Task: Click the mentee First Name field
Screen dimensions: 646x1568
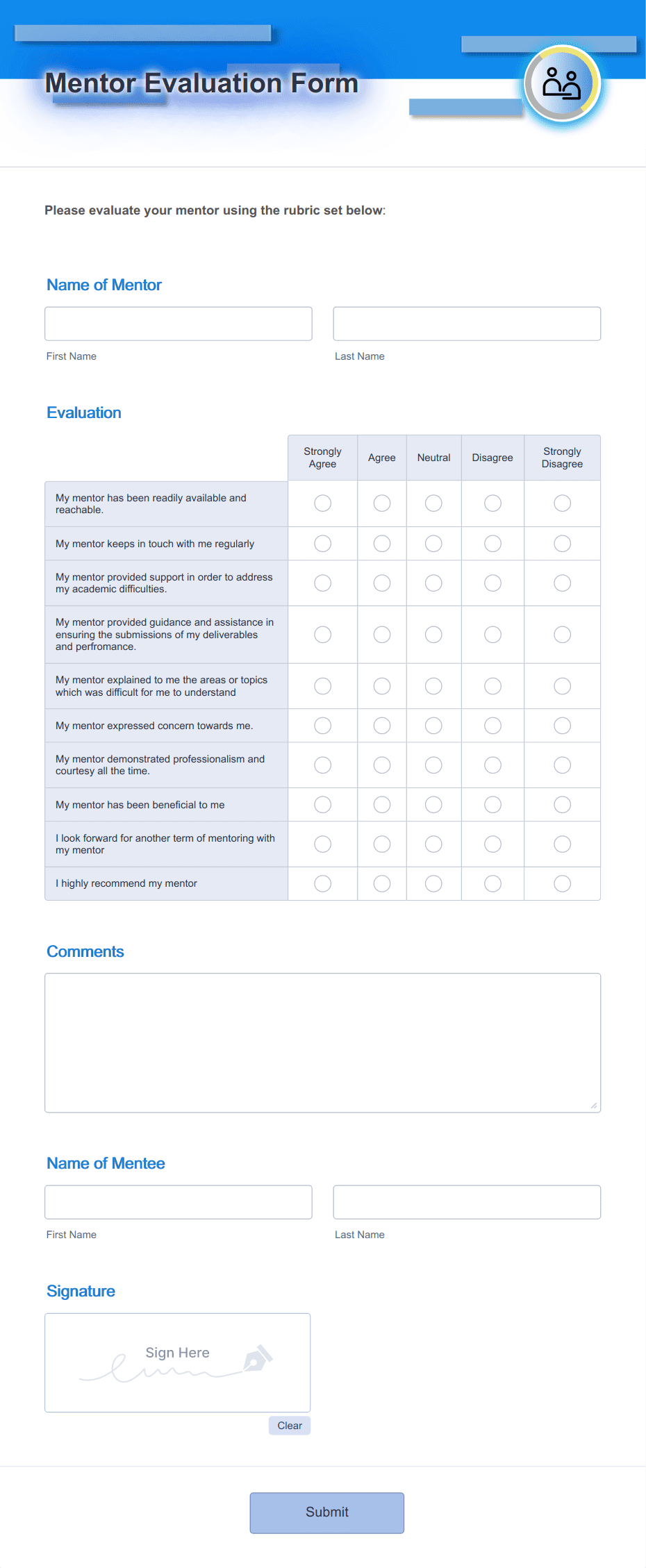Action: tap(178, 1201)
